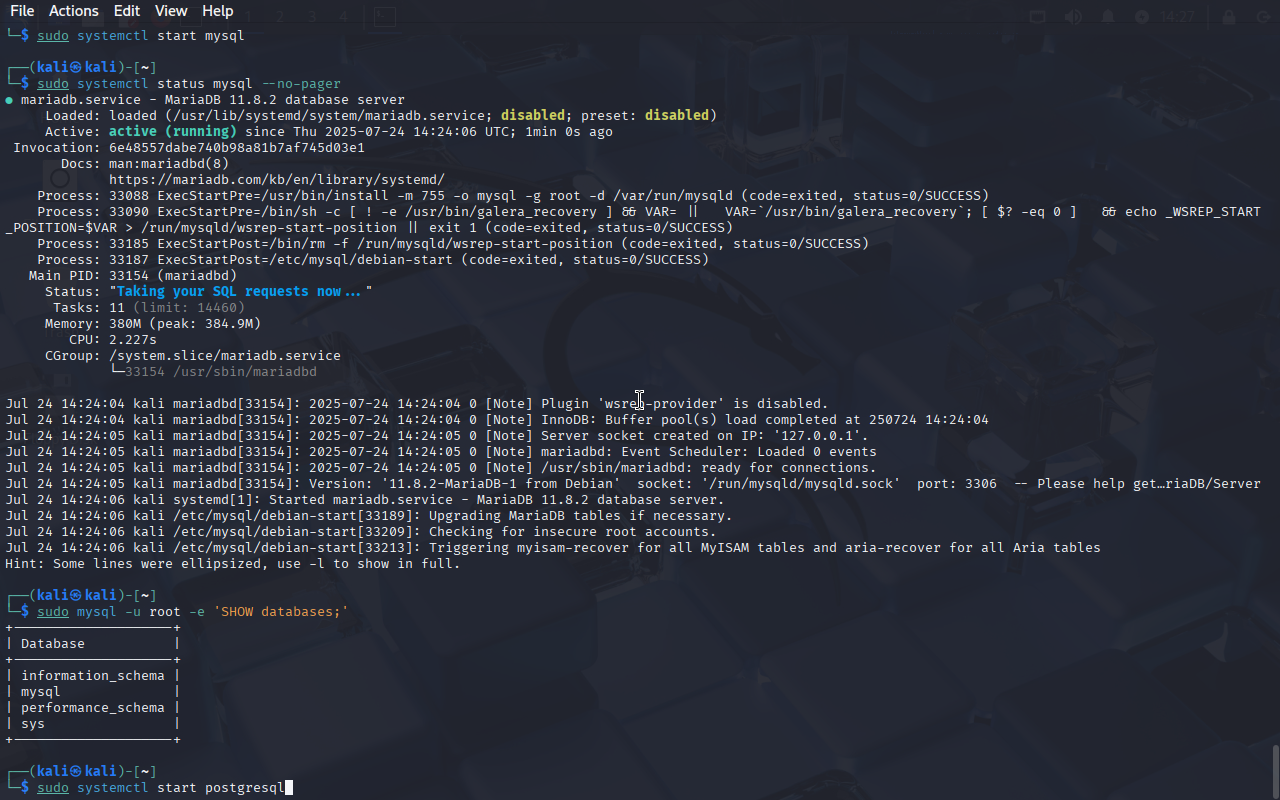Viewport: 1280px width, 800px height.
Task: Click the 'sudo mysql -u root -e' command
Action: pyautogui.click(x=193, y=612)
